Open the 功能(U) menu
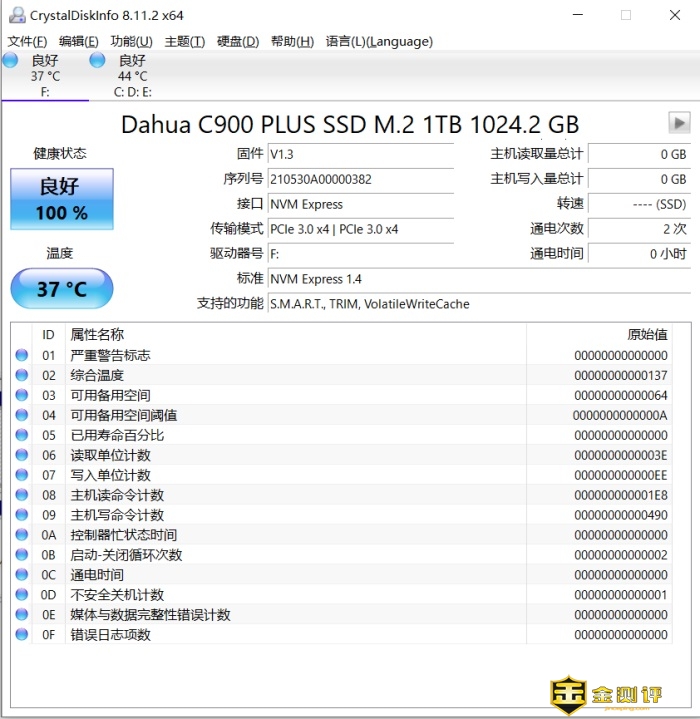 [x=131, y=41]
